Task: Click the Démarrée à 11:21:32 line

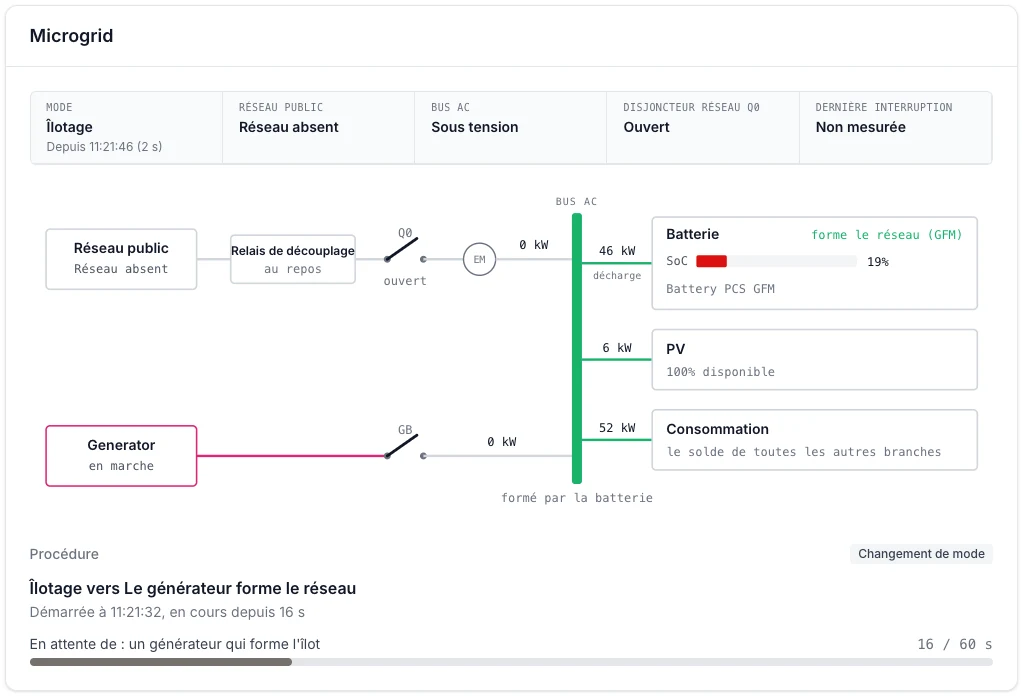Action: (x=167, y=613)
